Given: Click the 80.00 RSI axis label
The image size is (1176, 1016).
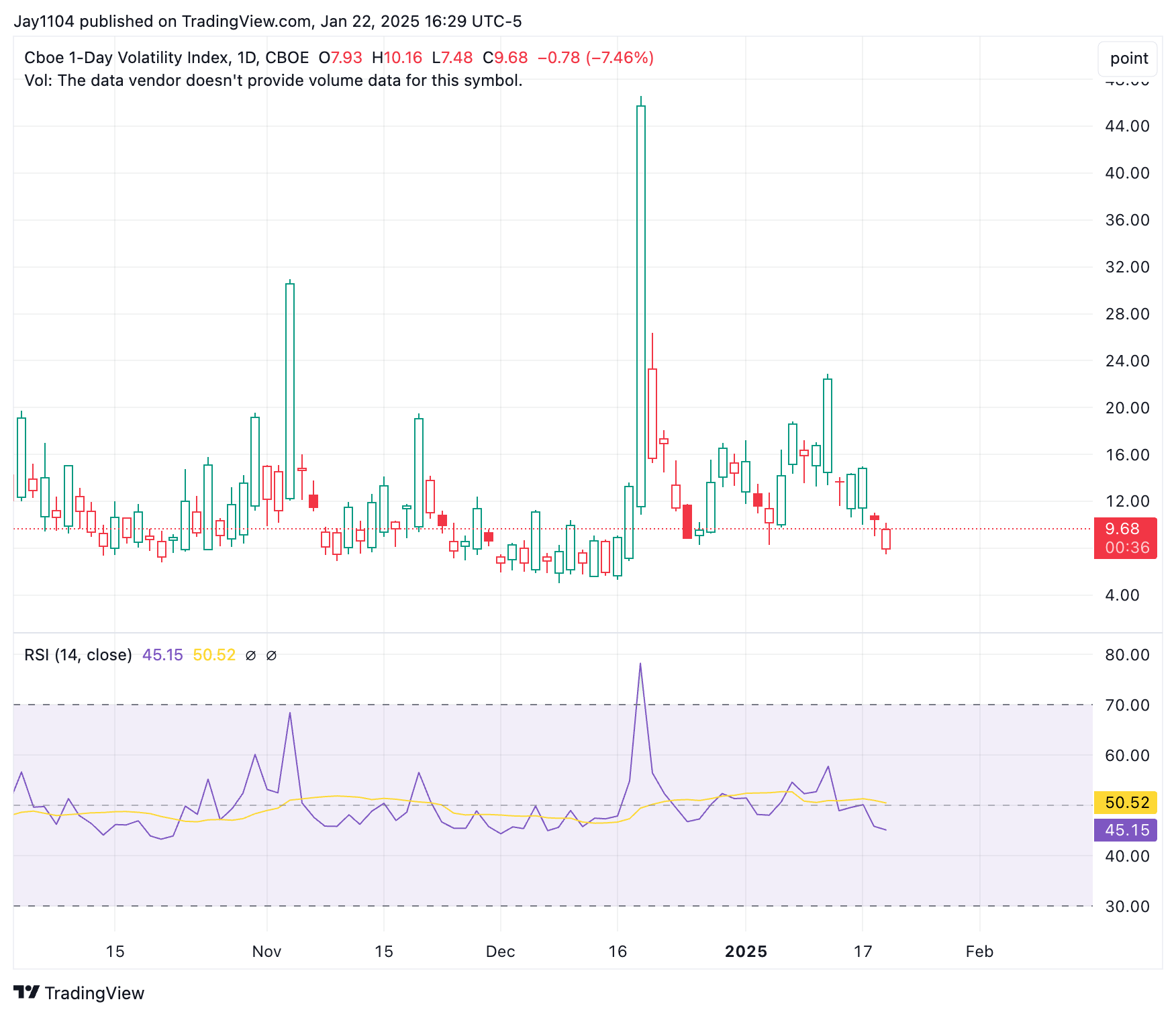Looking at the screenshot, I should tap(1127, 655).
